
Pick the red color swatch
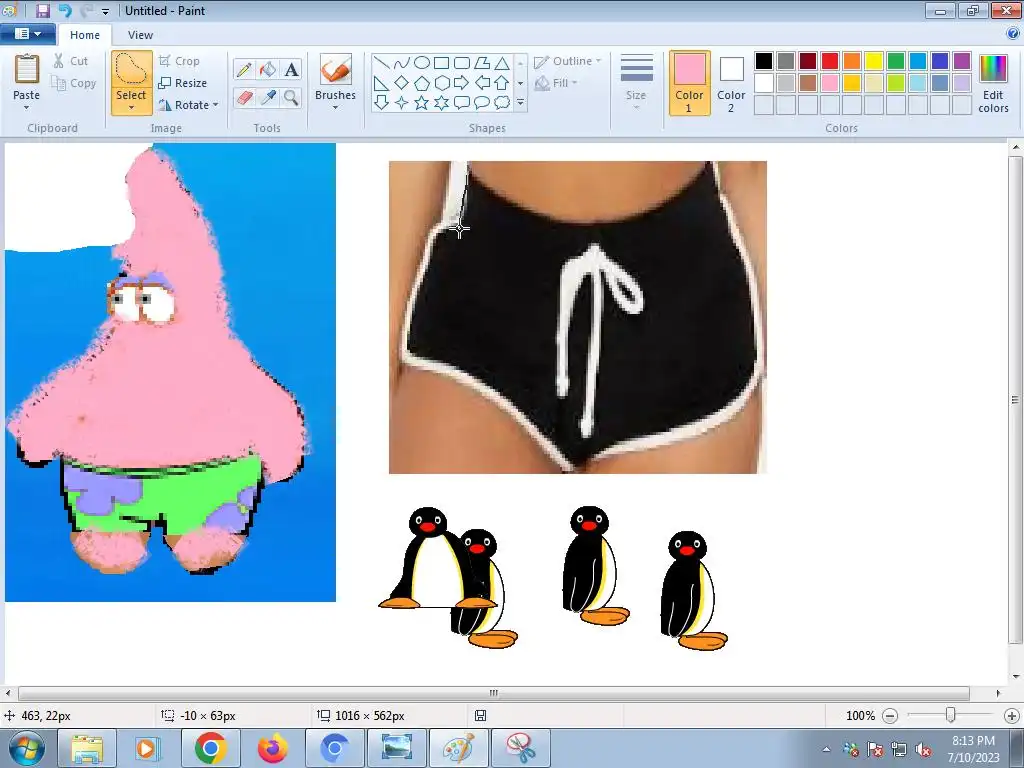point(830,61)
